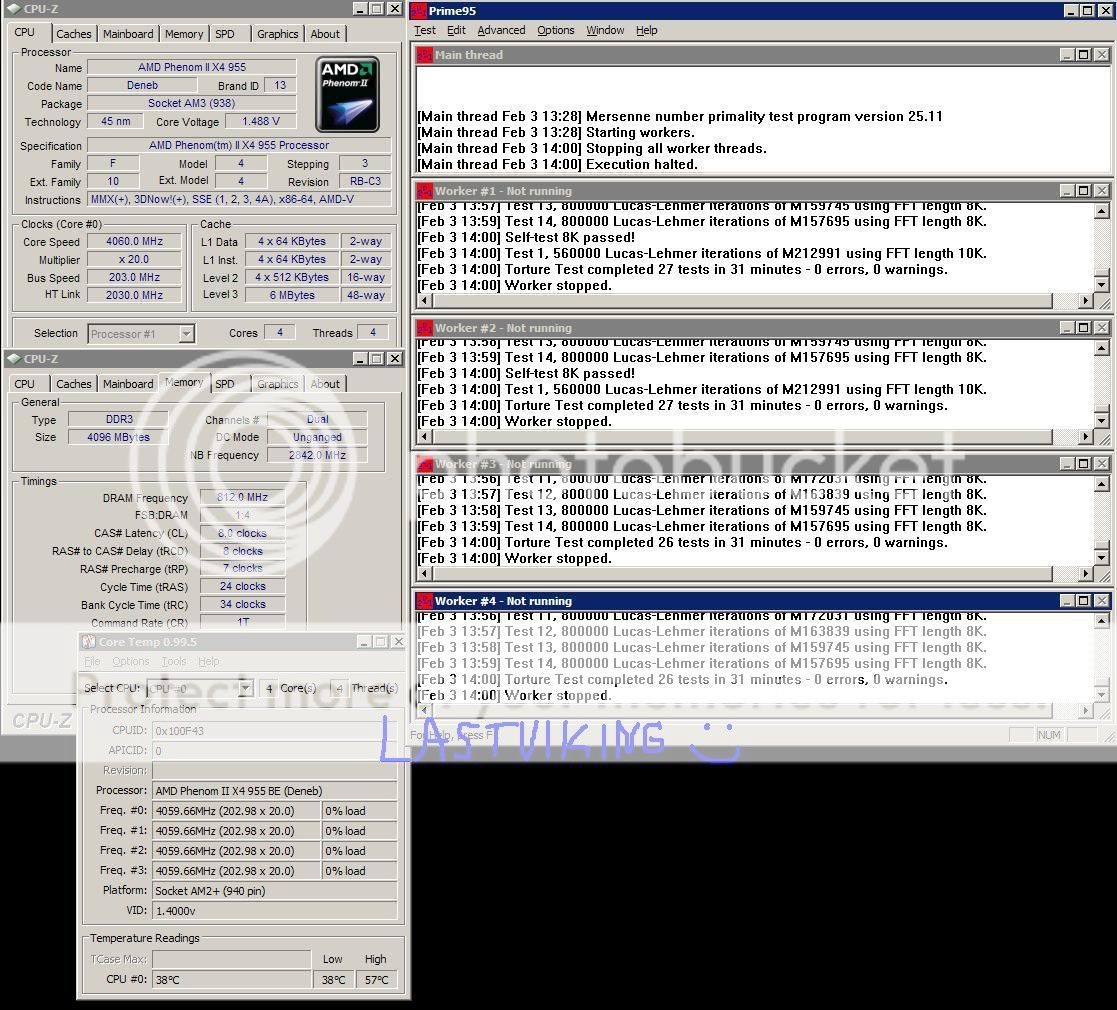The image size is (1117, 1010).
Task: Open the Tools menu in Core Temp
Action: pos(174,662)
